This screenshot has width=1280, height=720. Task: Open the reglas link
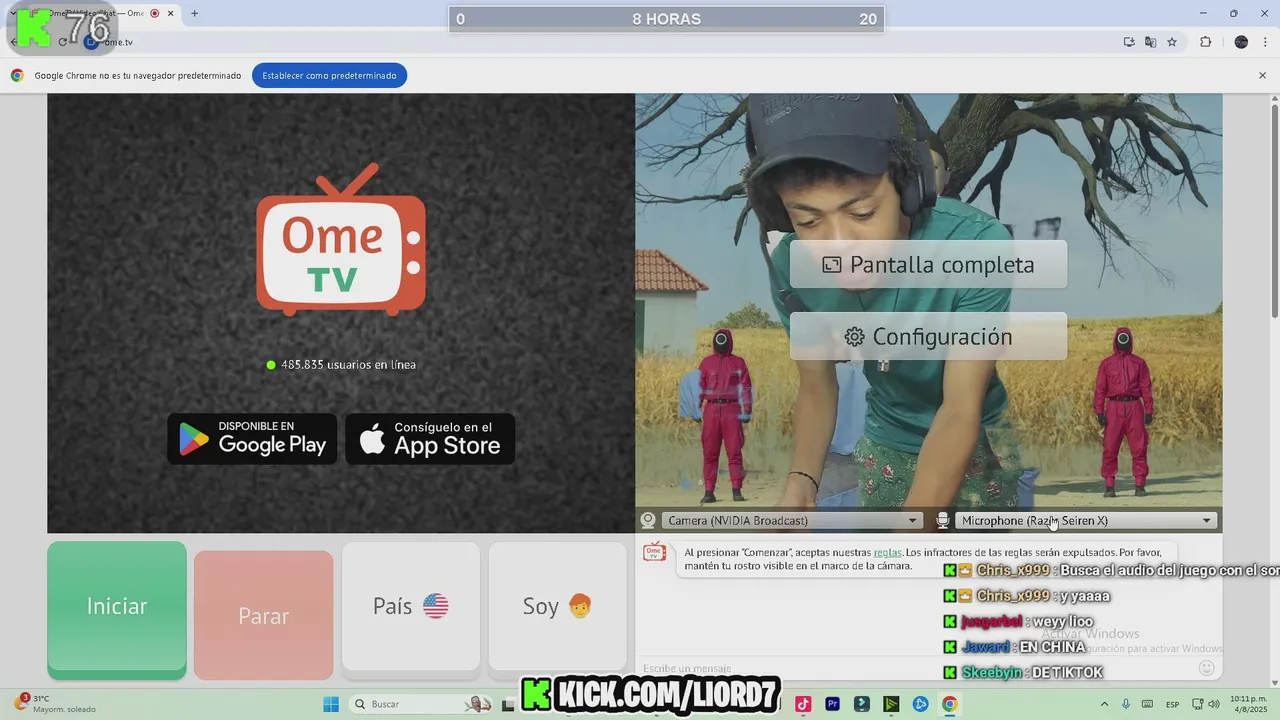pyautogui.click(x=887, y=552)
